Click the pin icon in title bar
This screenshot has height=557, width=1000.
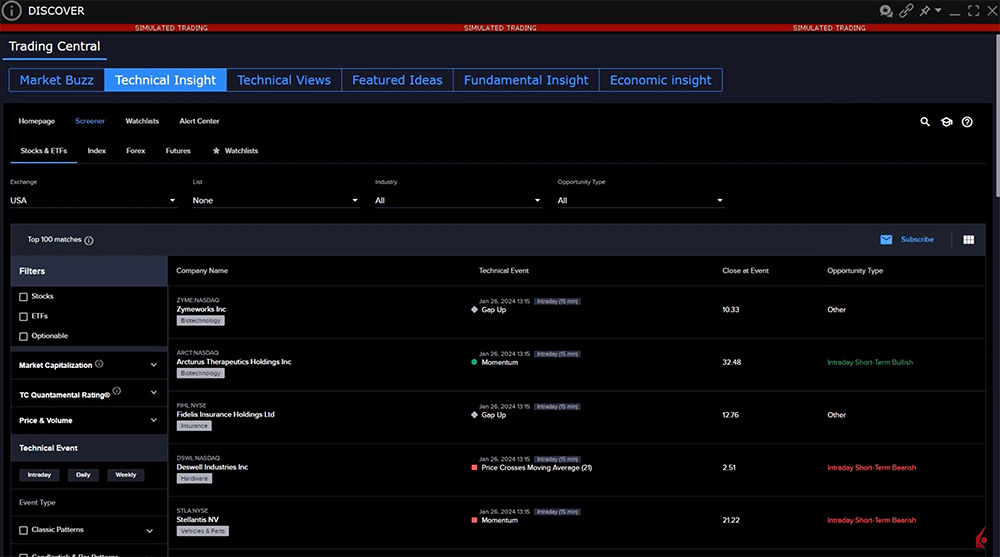coord(924,11)
